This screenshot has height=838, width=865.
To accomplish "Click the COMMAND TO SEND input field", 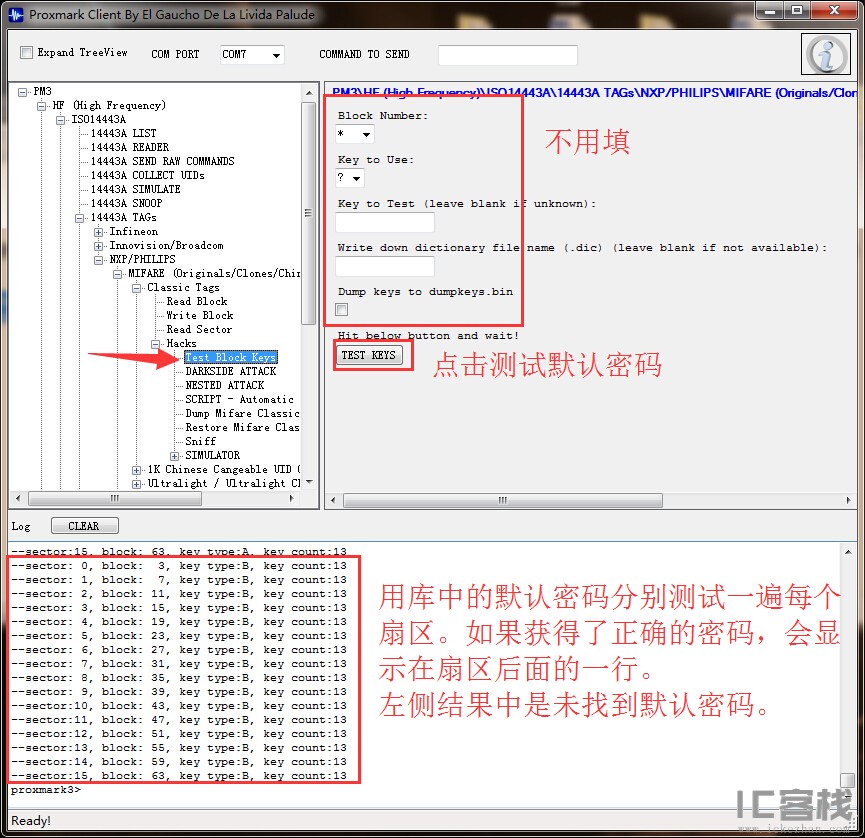I will [508, 55].
